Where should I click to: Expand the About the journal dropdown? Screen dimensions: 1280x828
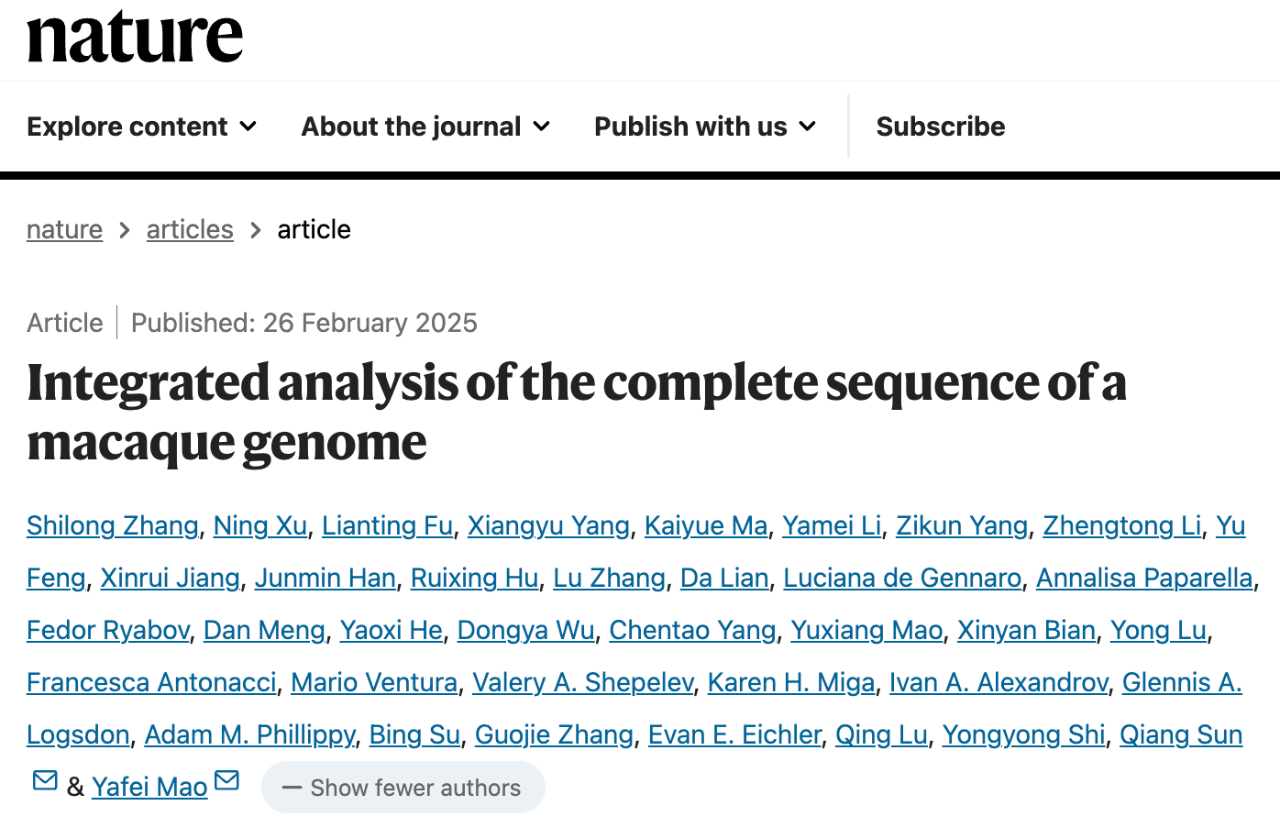[x=426, y=127]
